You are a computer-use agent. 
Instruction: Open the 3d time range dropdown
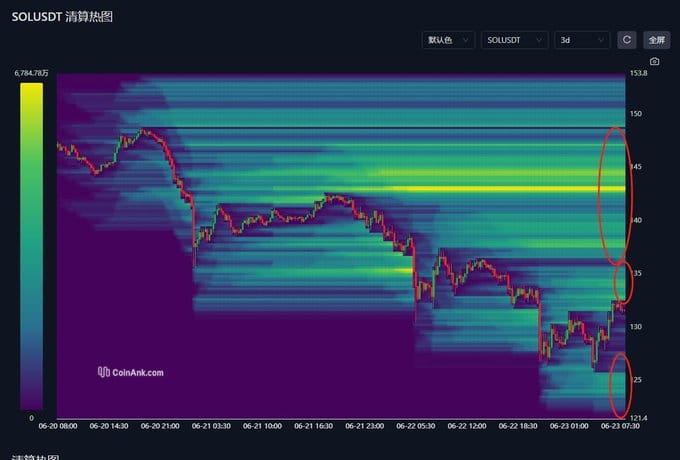tap(582, 40)
